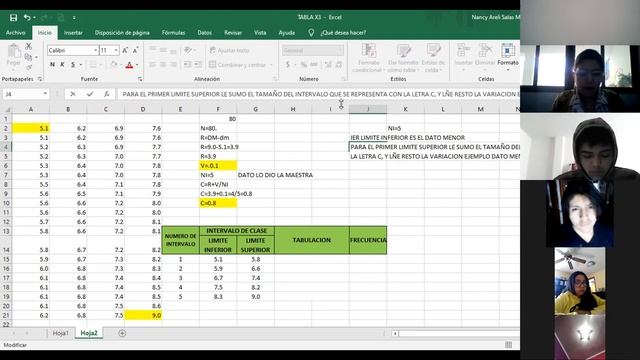This screenshot has height=360, width=640.
Task: Click the Copy icon in Portapapeles
Action: [x=28, y=57]
